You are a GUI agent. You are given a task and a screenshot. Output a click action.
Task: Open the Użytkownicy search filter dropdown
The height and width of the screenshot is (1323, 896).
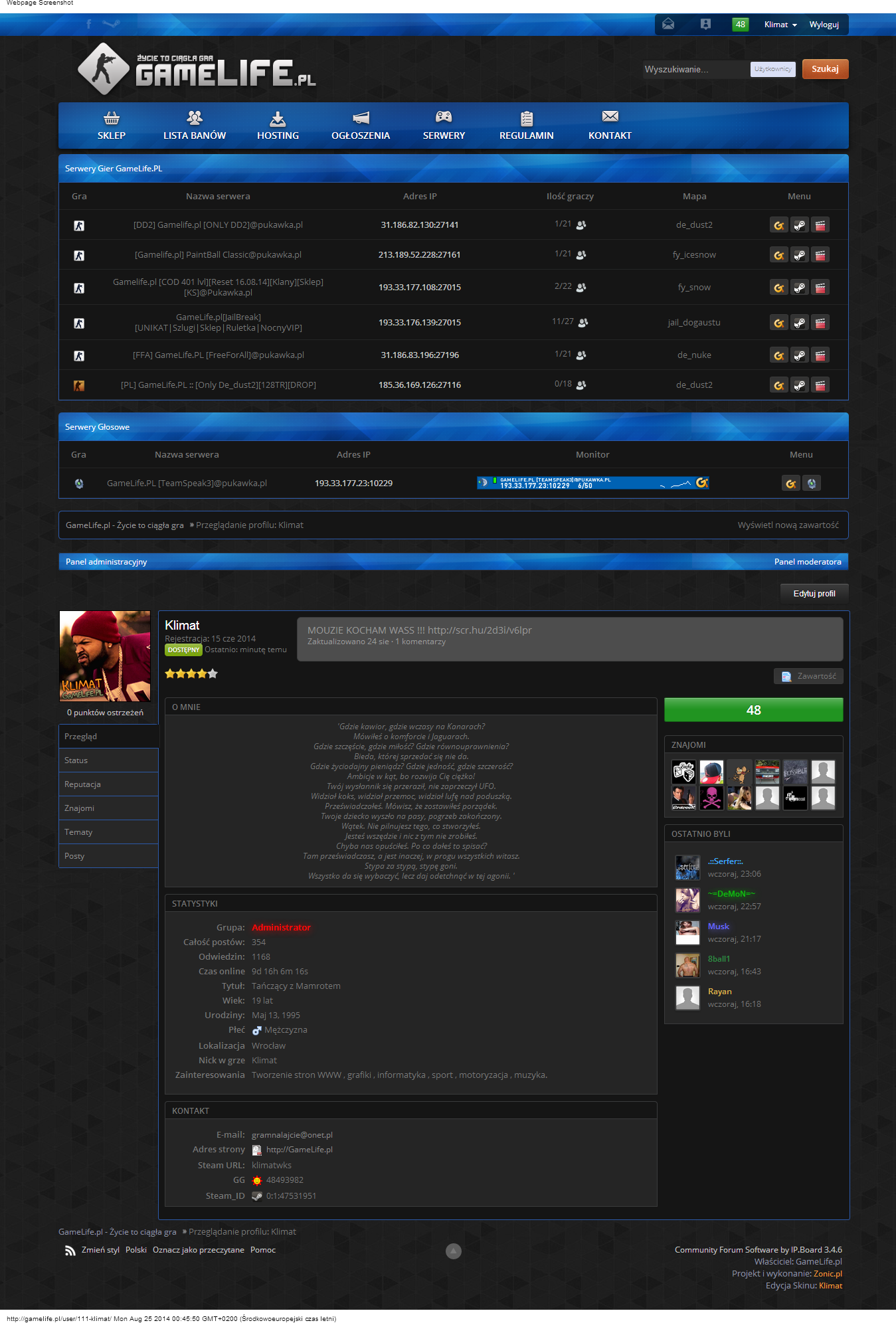(x=772, y=69)
